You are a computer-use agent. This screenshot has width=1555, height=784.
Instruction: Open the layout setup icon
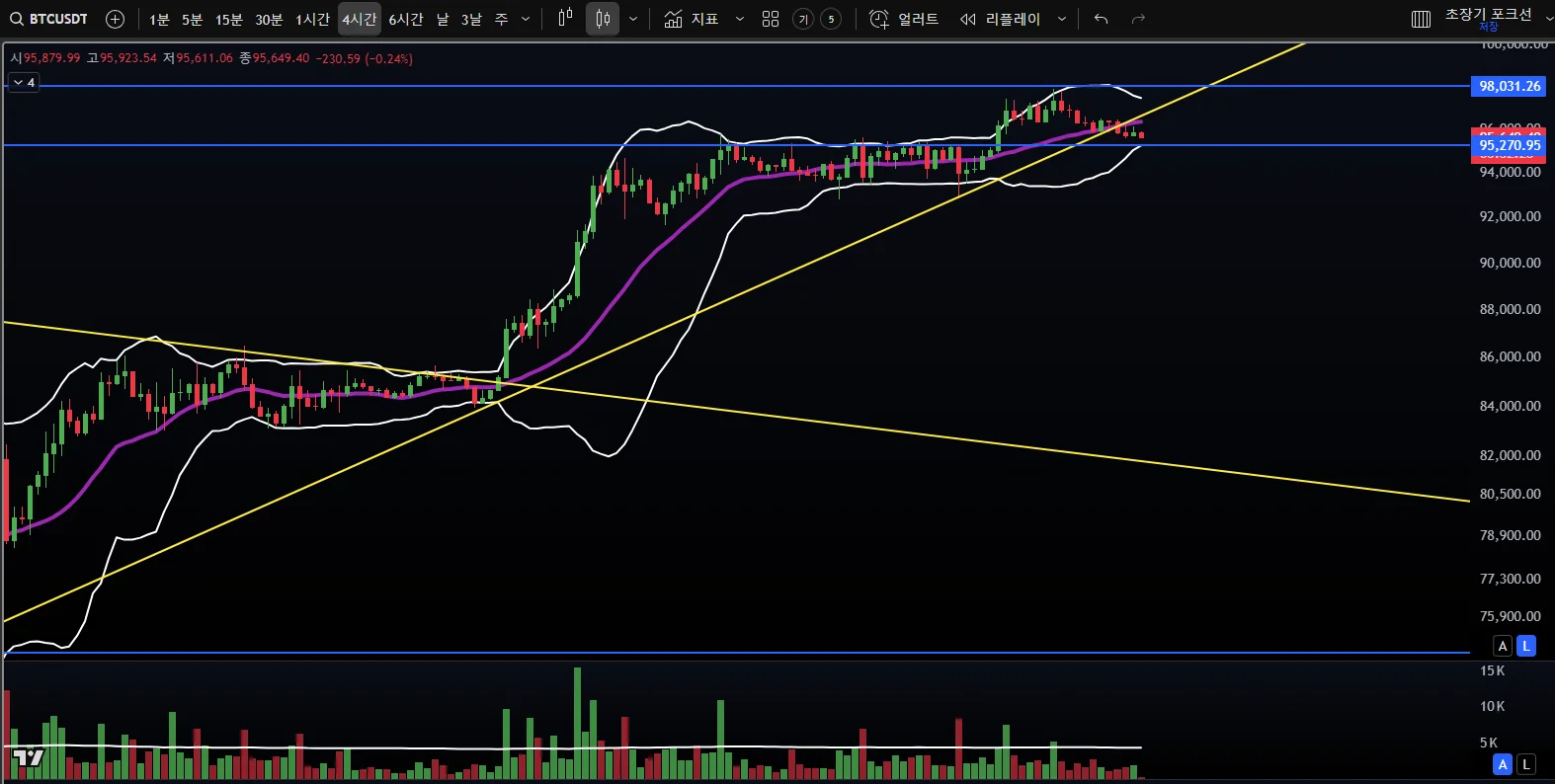tap(1421, 19)
